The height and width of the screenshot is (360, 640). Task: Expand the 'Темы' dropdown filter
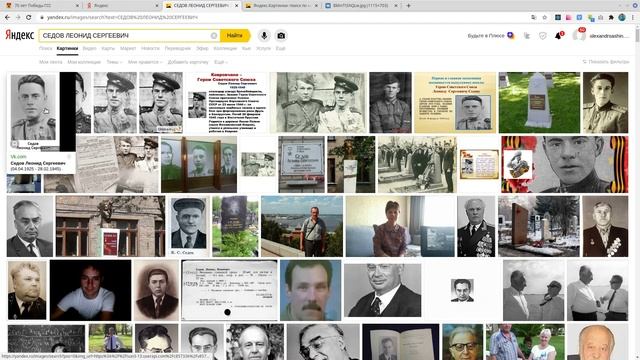[114, 62]
